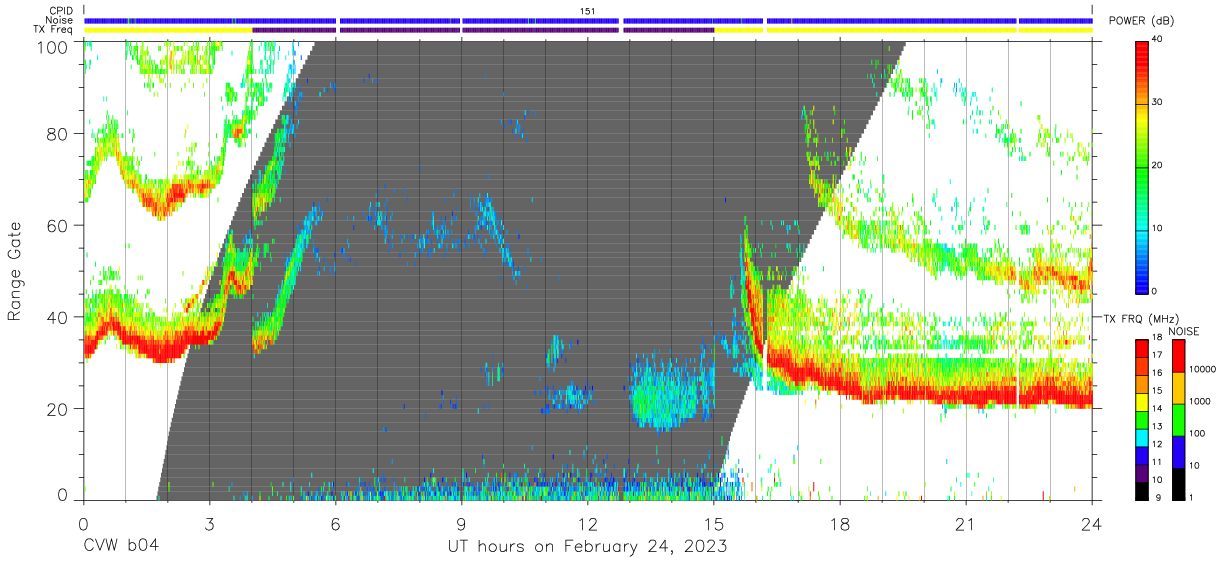Click the 9 tick on the UT hours axis
The width and height of the screenshot is (1228, 567).
click(x=462, y=523)
